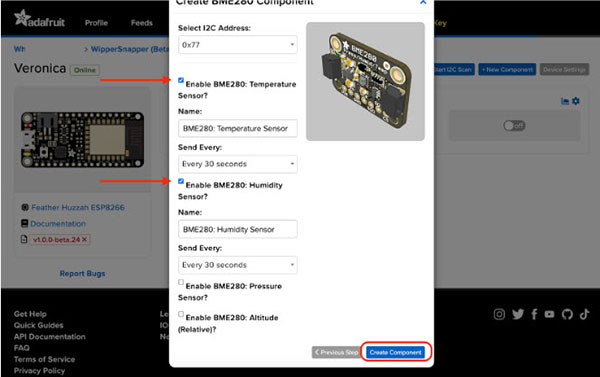This screenshot has height=377, width=600.
Task: Enable the BME280 Altitude (Relative) checkbox
Action: pos(181,314)
